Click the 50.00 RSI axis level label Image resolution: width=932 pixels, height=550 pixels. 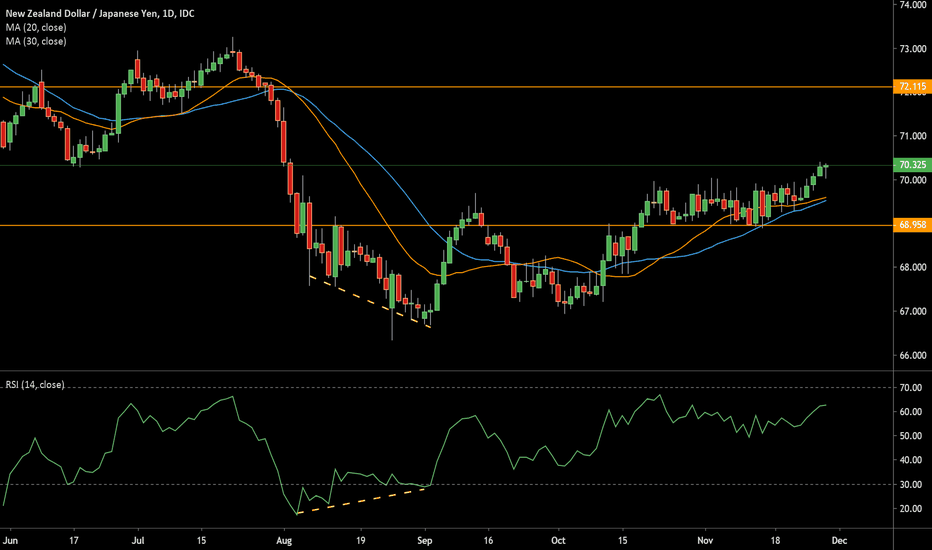tap(911, 436)
